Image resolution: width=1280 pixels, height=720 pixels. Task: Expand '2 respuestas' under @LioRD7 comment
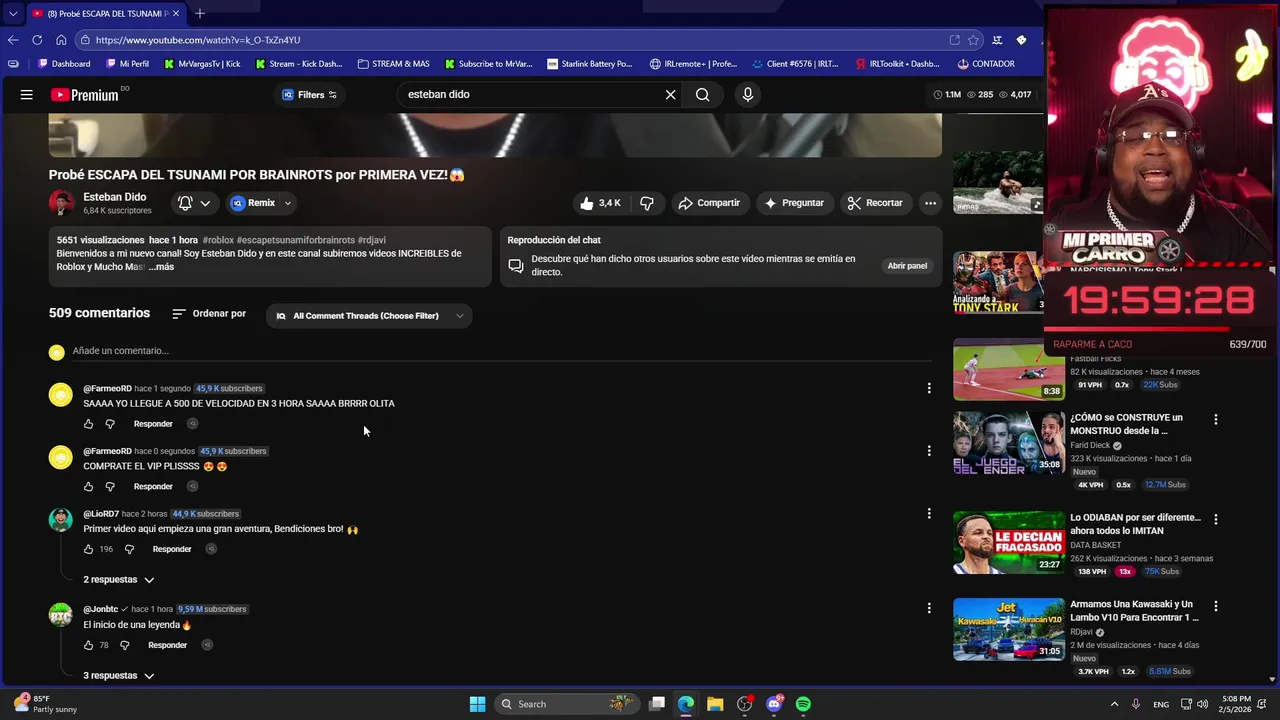pyautogui.click(x=119, y=580)
